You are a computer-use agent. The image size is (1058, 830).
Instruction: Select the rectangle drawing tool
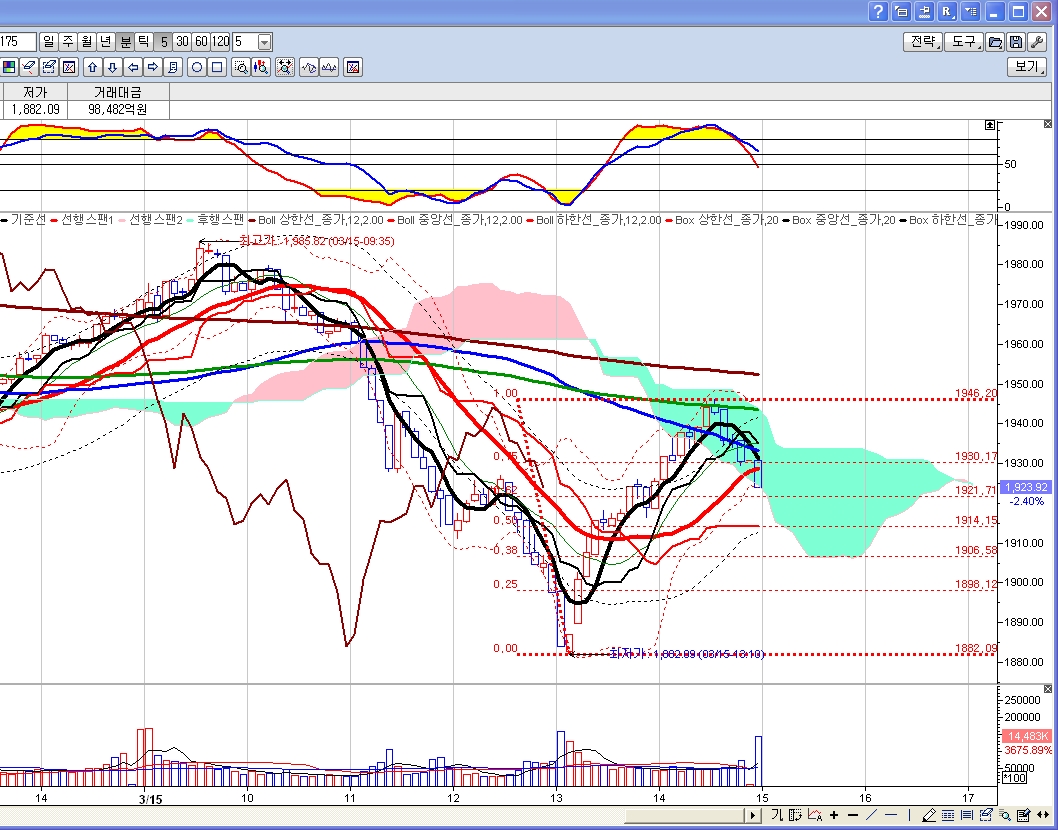pos(217,67)
